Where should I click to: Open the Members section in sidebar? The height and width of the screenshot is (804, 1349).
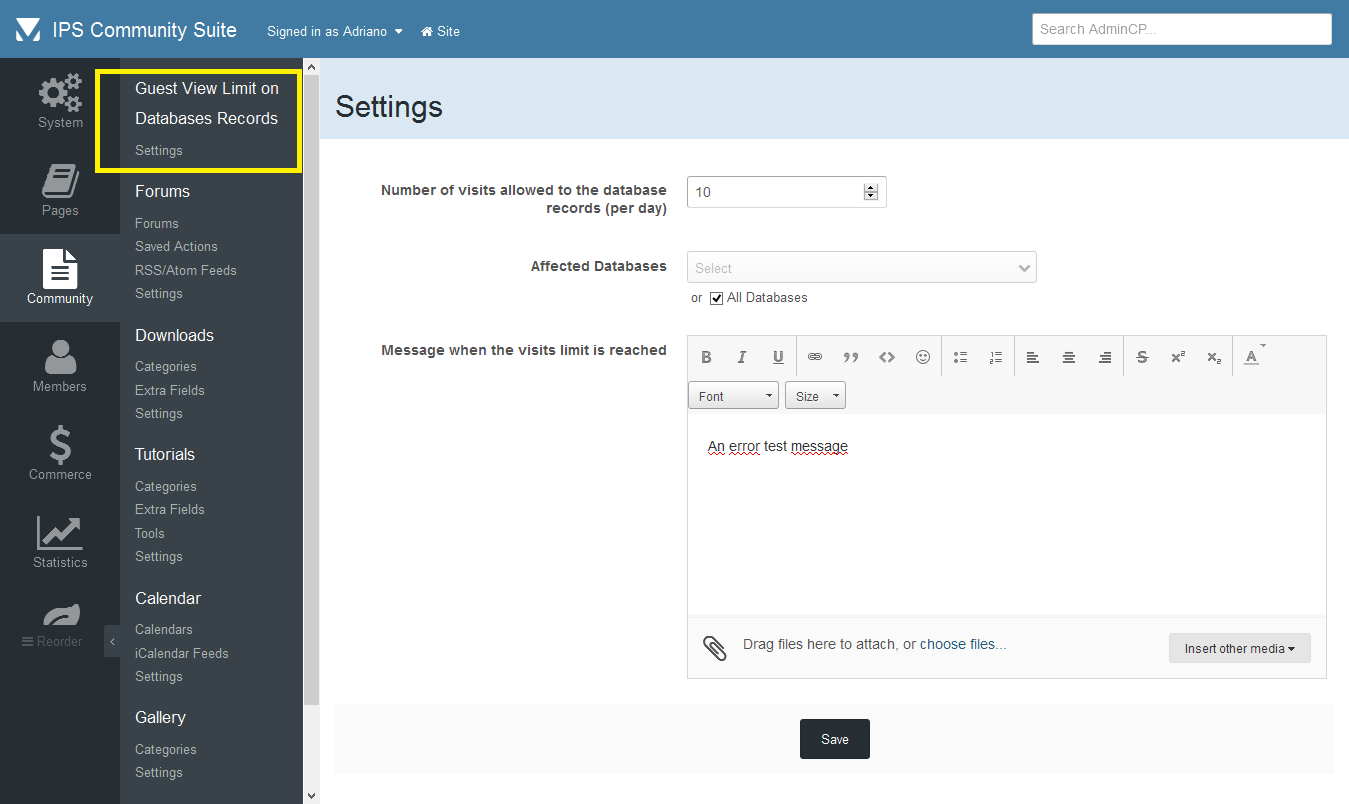(60, 366)
